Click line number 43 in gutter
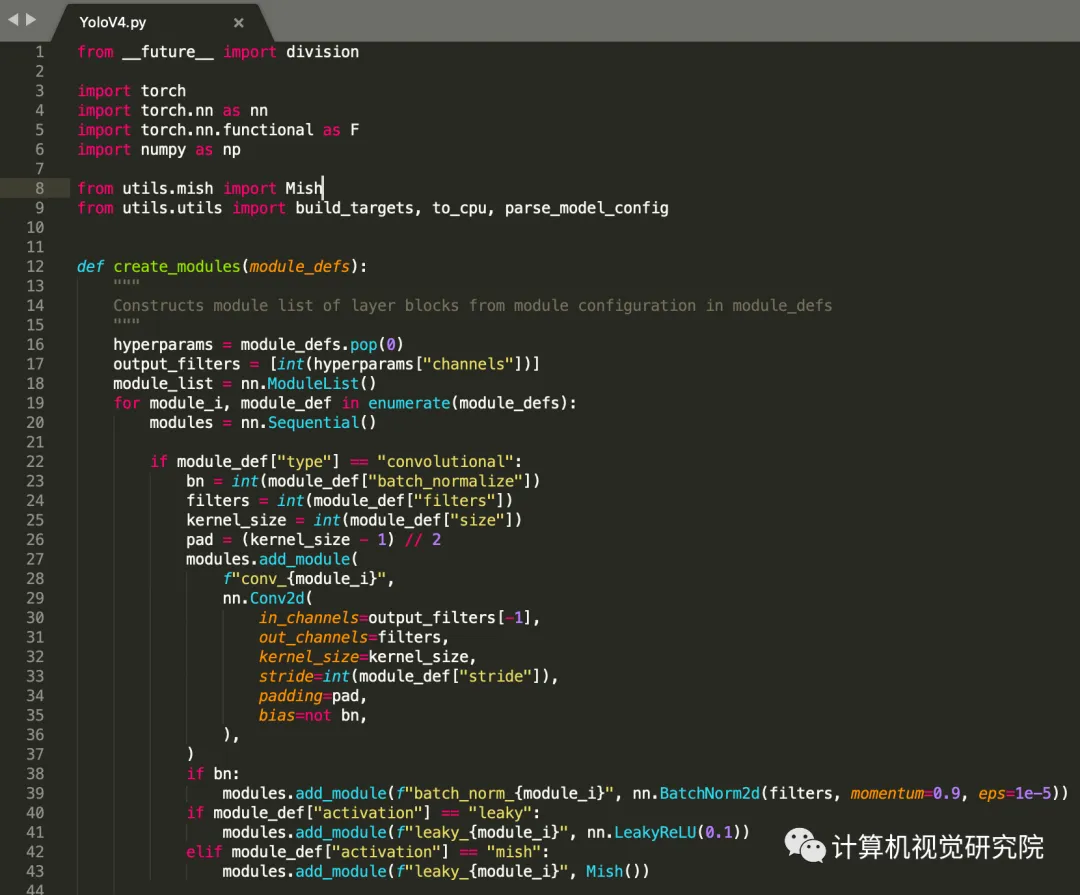The height and width of the screenshot is (895, 1080). click(x=35, y=871)
